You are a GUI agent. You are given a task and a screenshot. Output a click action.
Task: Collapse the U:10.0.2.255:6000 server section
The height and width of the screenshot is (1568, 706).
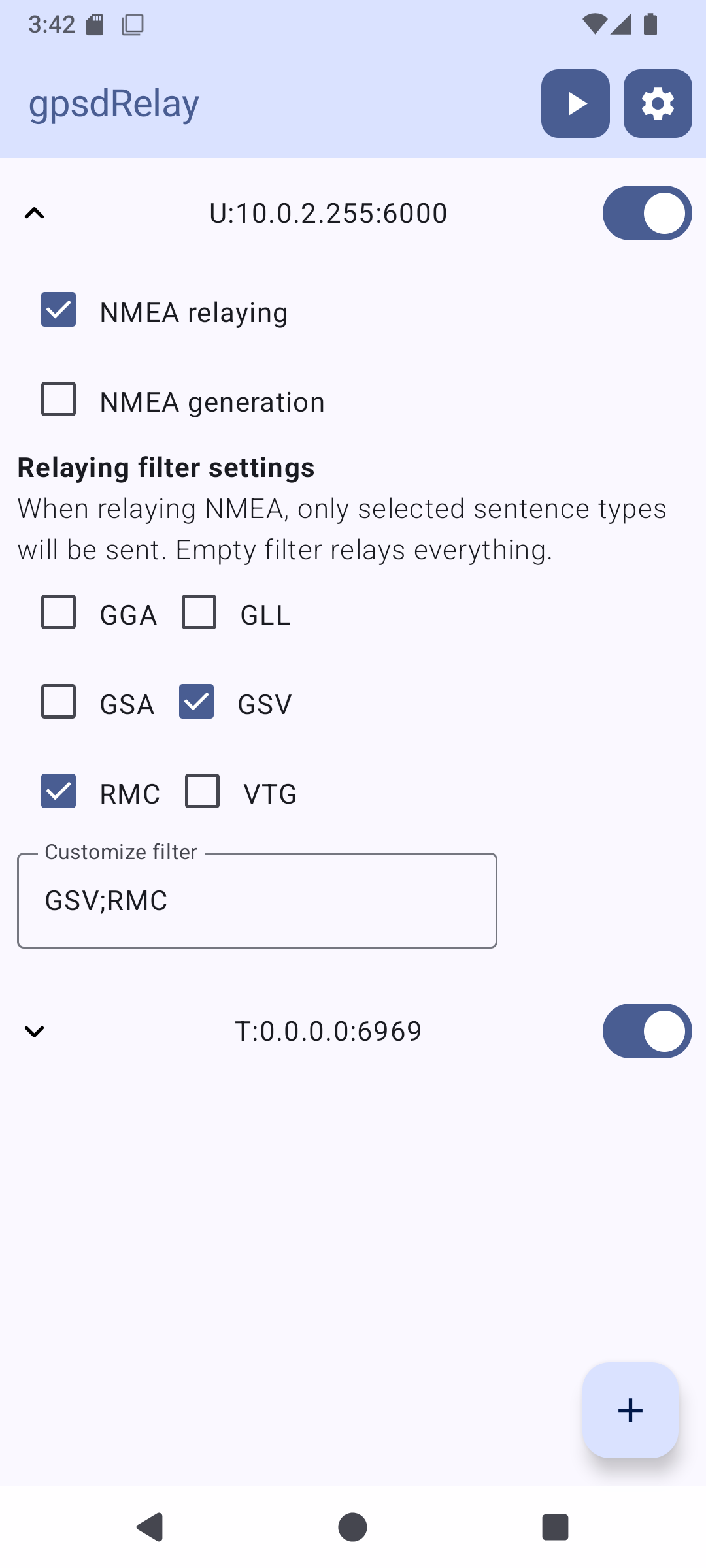(34, 213)
